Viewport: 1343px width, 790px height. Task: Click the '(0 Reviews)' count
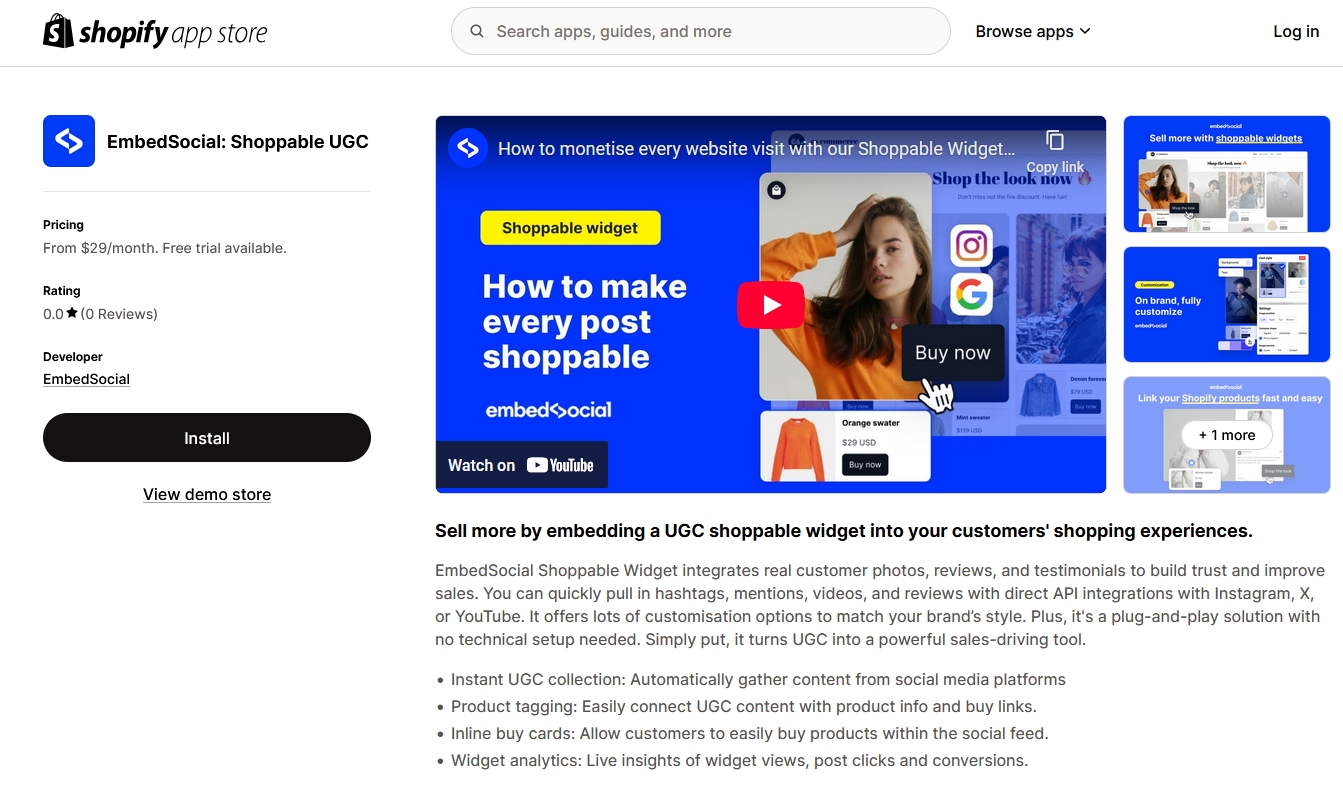[121, 313]
